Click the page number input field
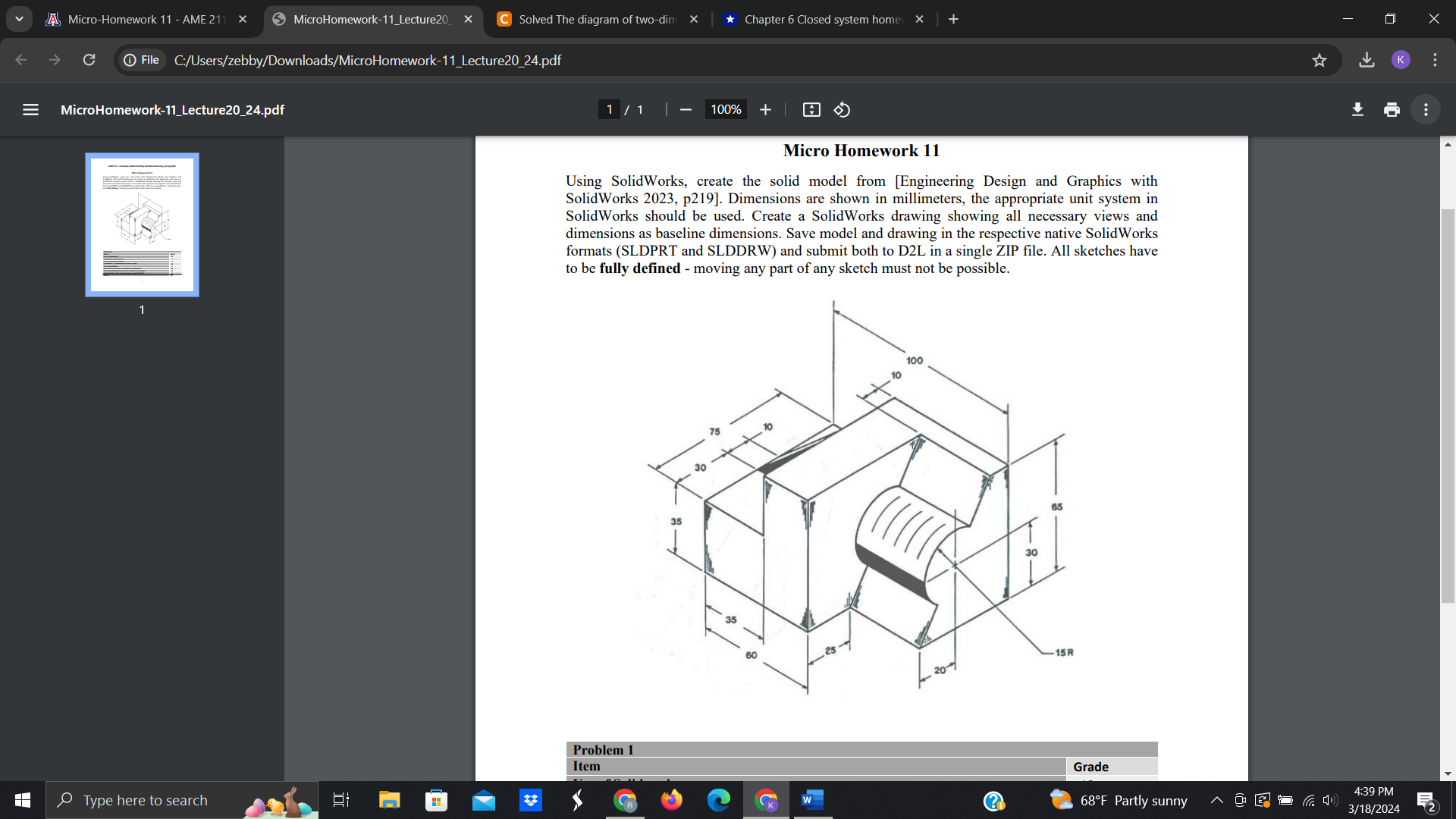 tap(609, 110)
